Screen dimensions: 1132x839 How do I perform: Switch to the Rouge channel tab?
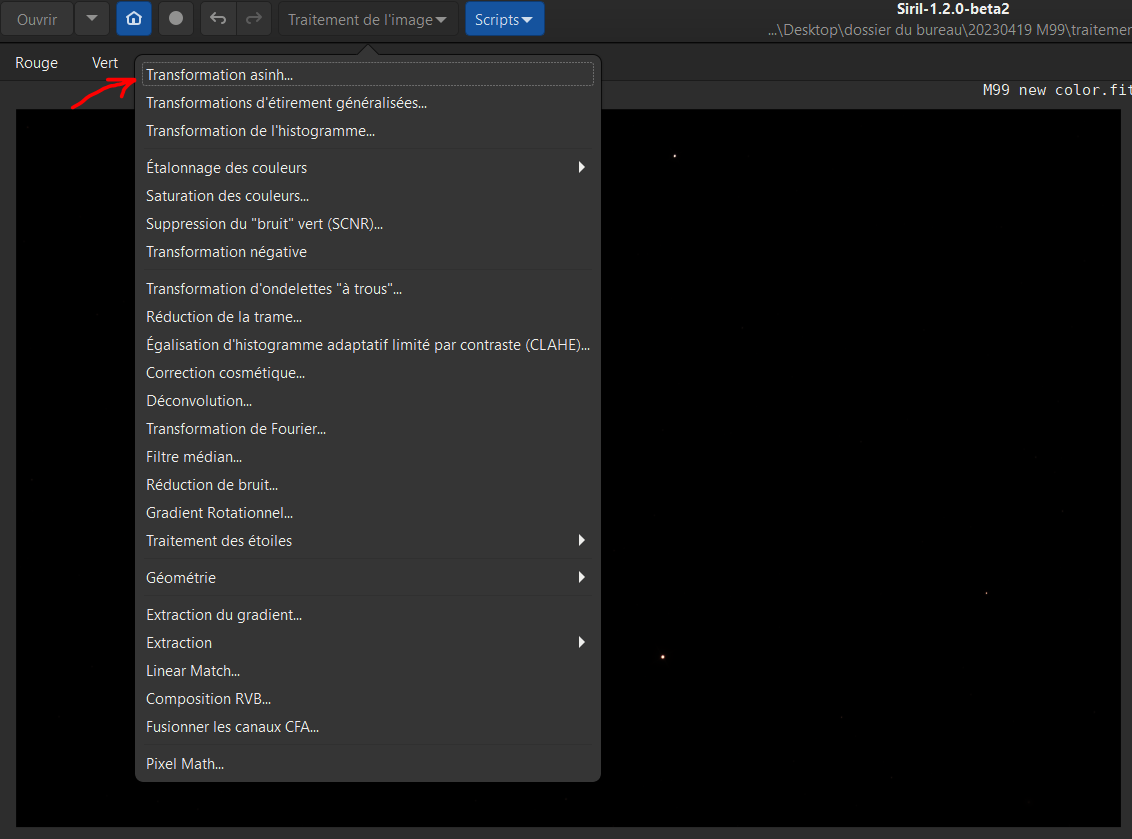tap(37, 63)
